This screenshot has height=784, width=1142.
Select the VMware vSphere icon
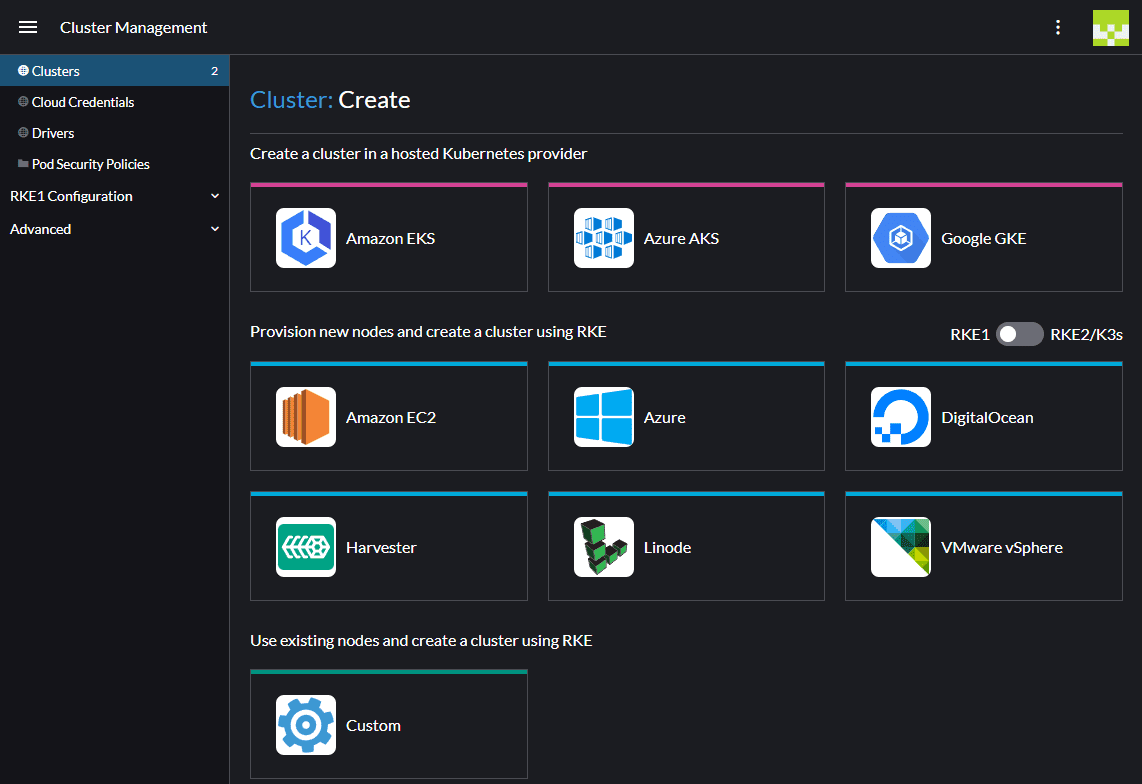(900, 547)
